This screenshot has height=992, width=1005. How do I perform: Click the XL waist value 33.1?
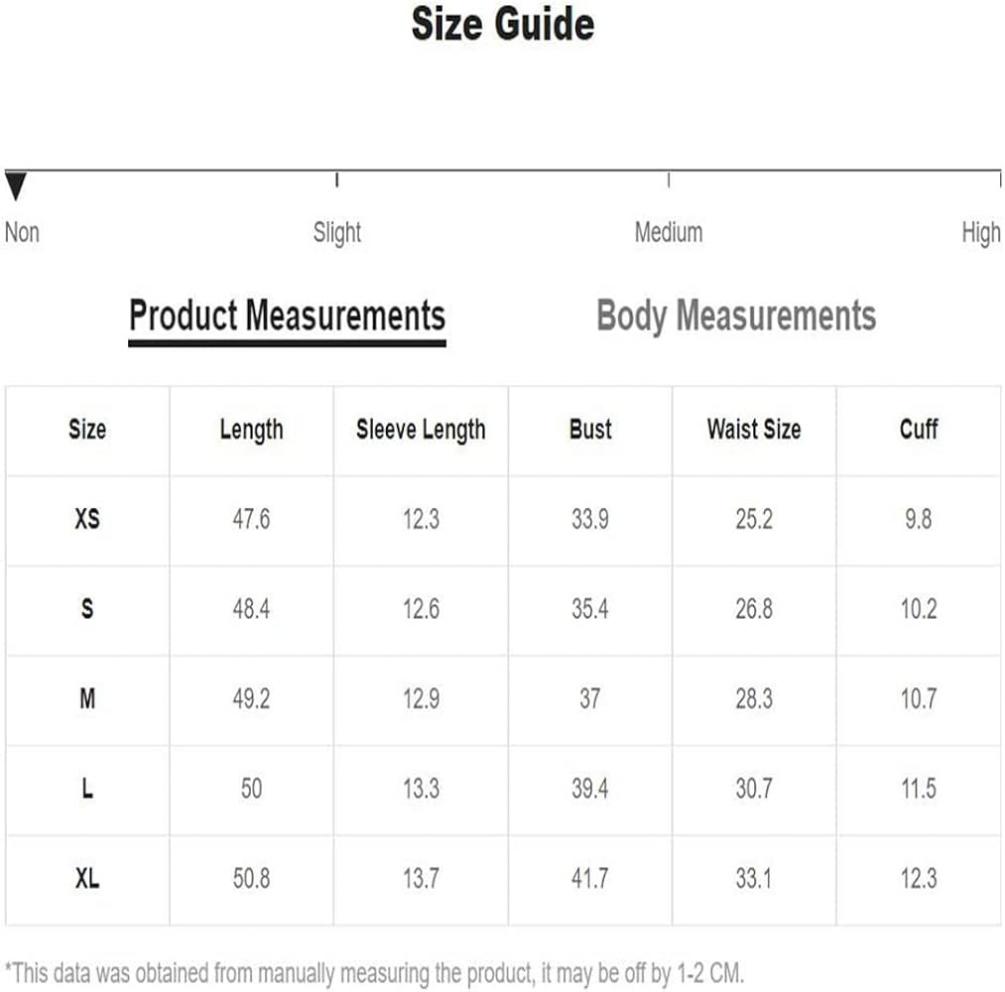click(x=754, y=878)
